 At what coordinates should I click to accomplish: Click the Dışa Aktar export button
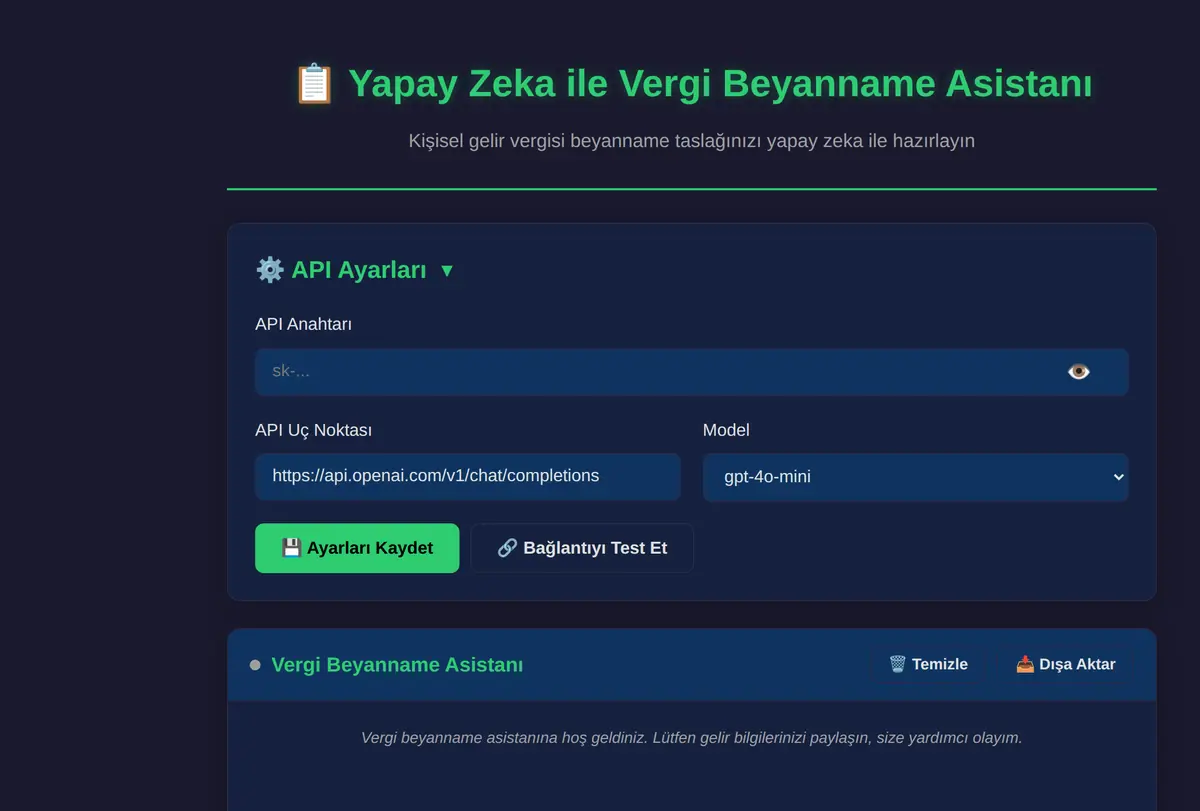coord(1065,664)
